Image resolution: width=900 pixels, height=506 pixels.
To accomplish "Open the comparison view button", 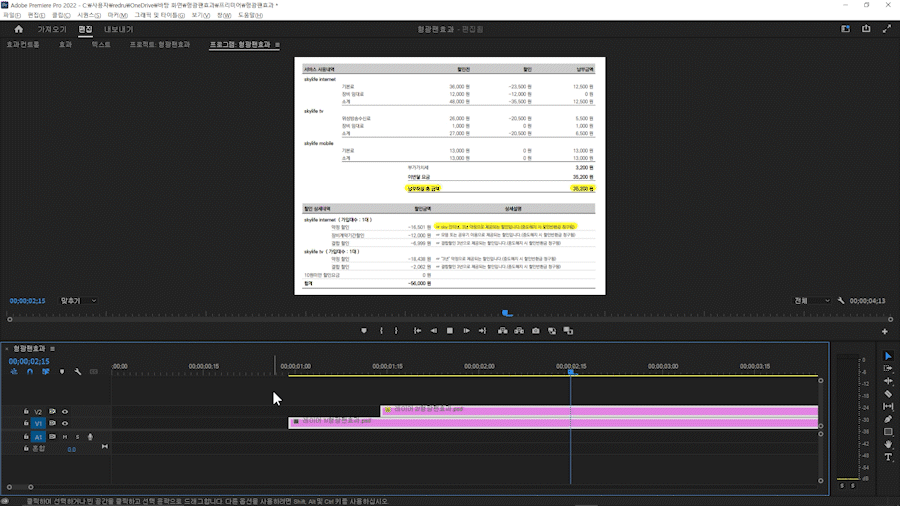I will (552, 331).
